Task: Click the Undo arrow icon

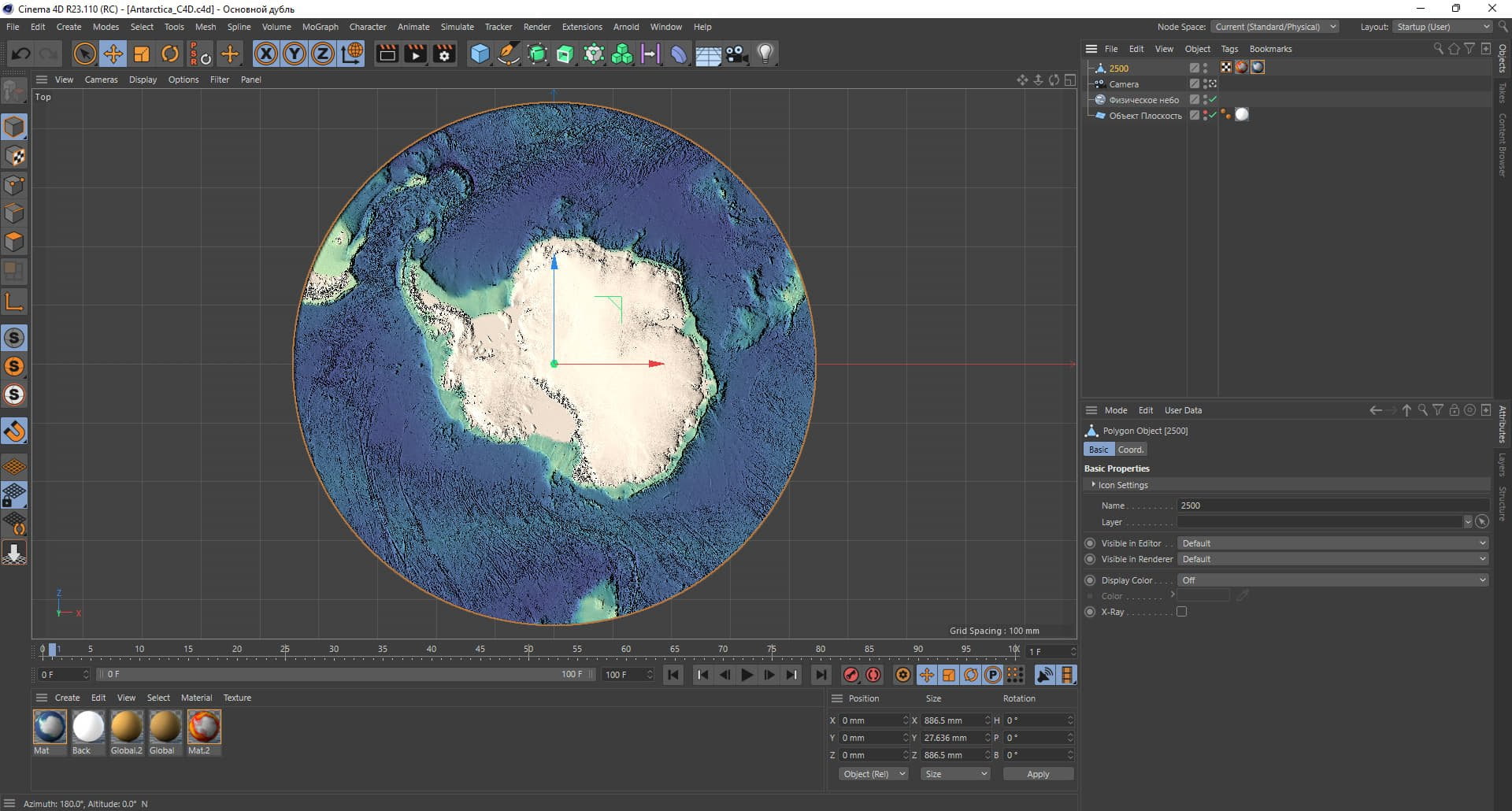Action: click(x=21, y=54)
